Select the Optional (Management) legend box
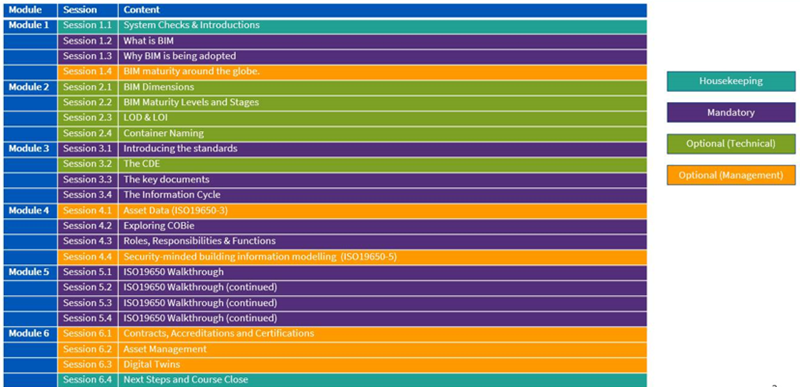Viewport: 800px width, 387px height. pyautogui.click(x=731, y=175)
